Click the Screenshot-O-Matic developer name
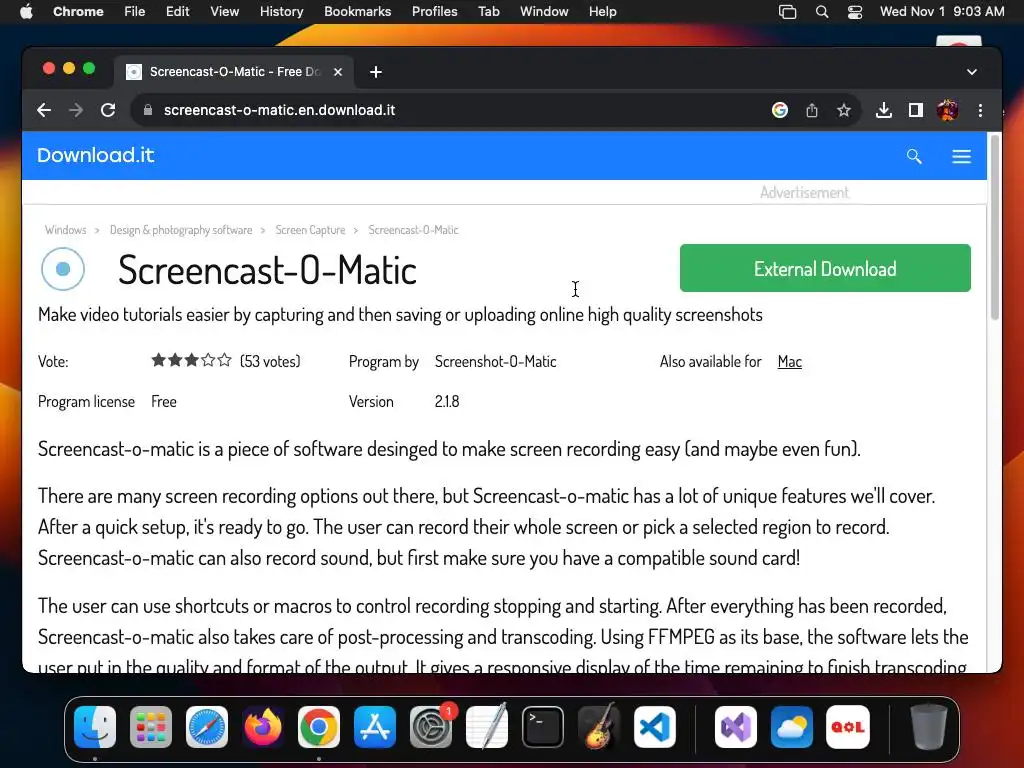 point(496,362)
